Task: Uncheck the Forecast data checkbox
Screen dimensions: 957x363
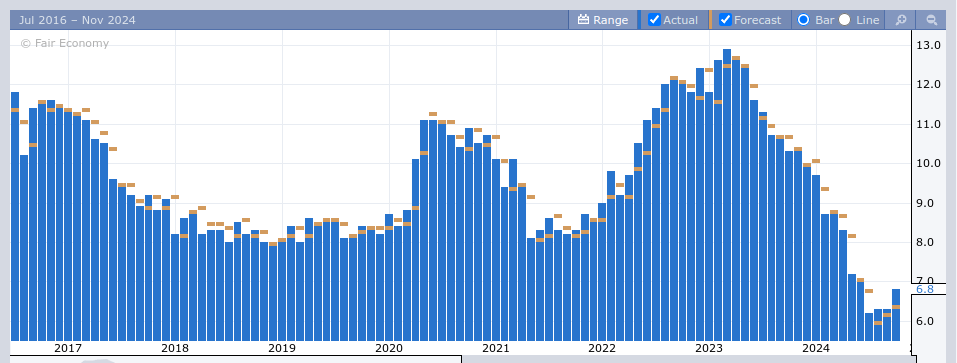Action: [725, 20]
